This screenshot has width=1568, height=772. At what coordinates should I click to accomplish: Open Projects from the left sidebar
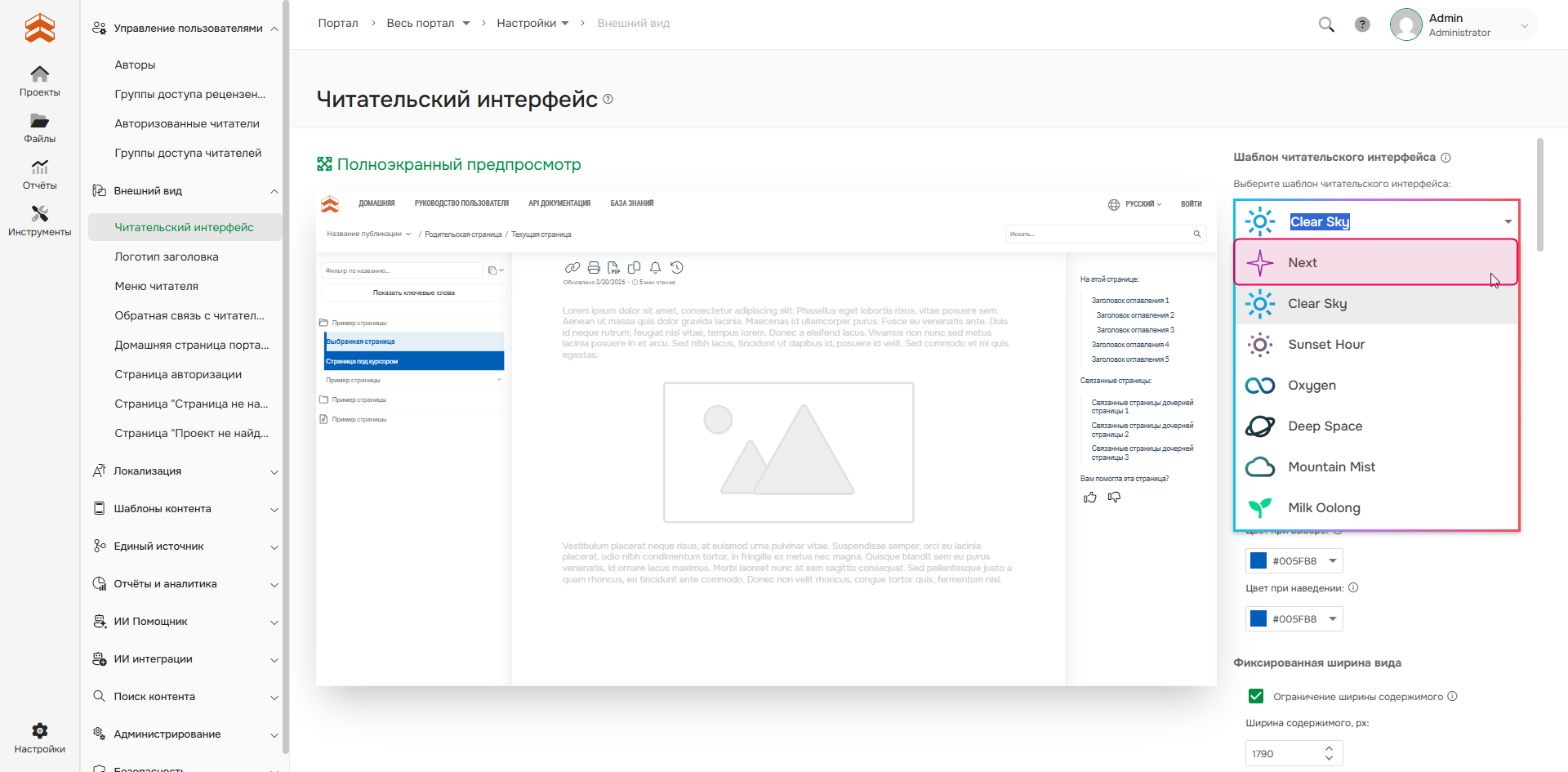click(39, 81)
